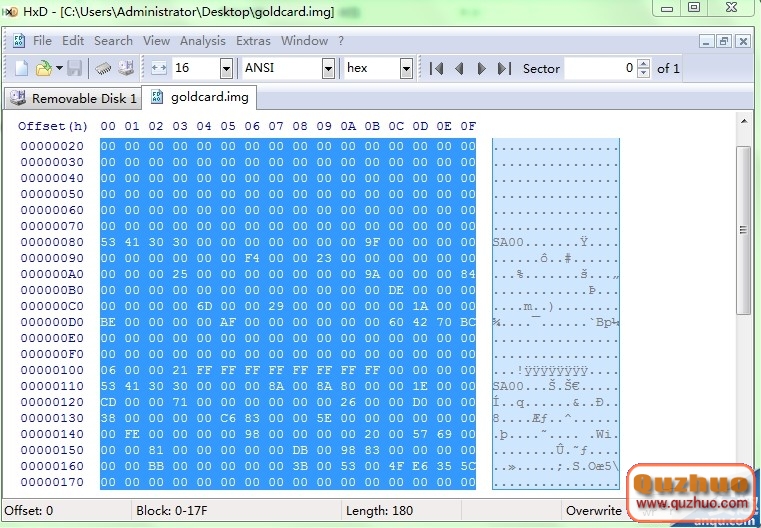Open the RAM editor chip icon
Viewport: 761px width, 528px height.
click(x=103, y=68)
